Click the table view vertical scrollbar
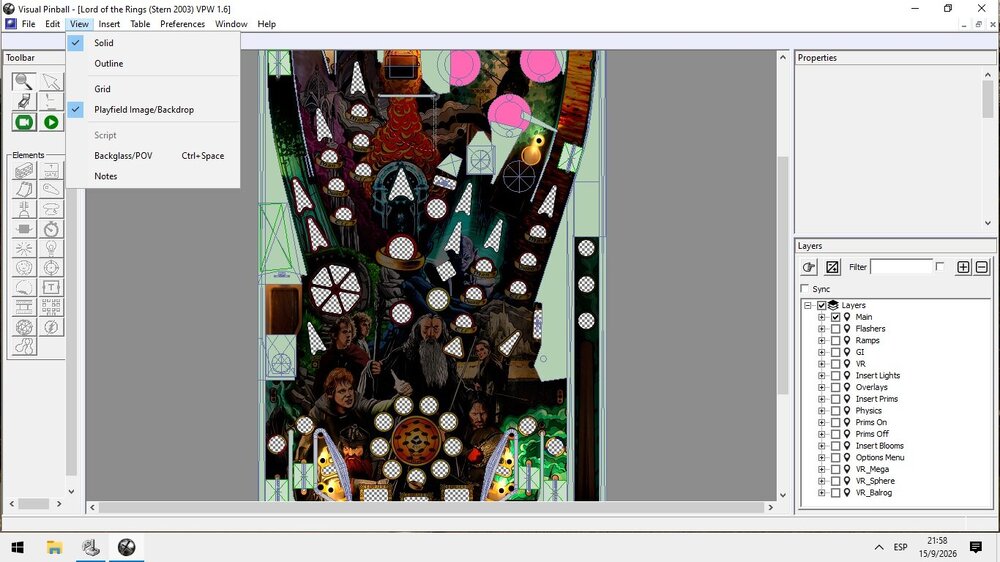This screenshot has width=1000, height=562. pos(783,276)
